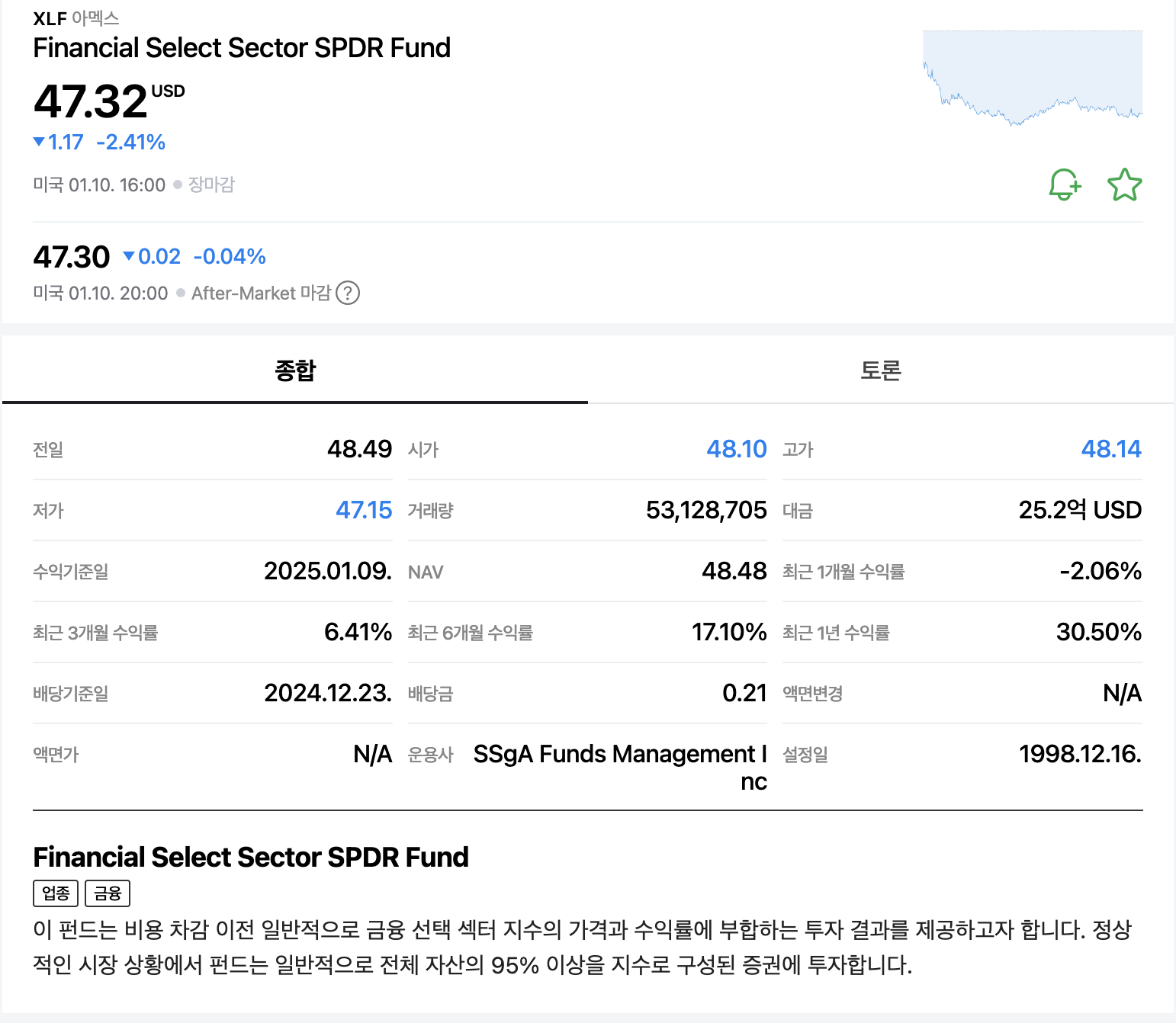
Task: Click the 배당기준일 label
Action: pyautogui.click(x=71, y=694)
